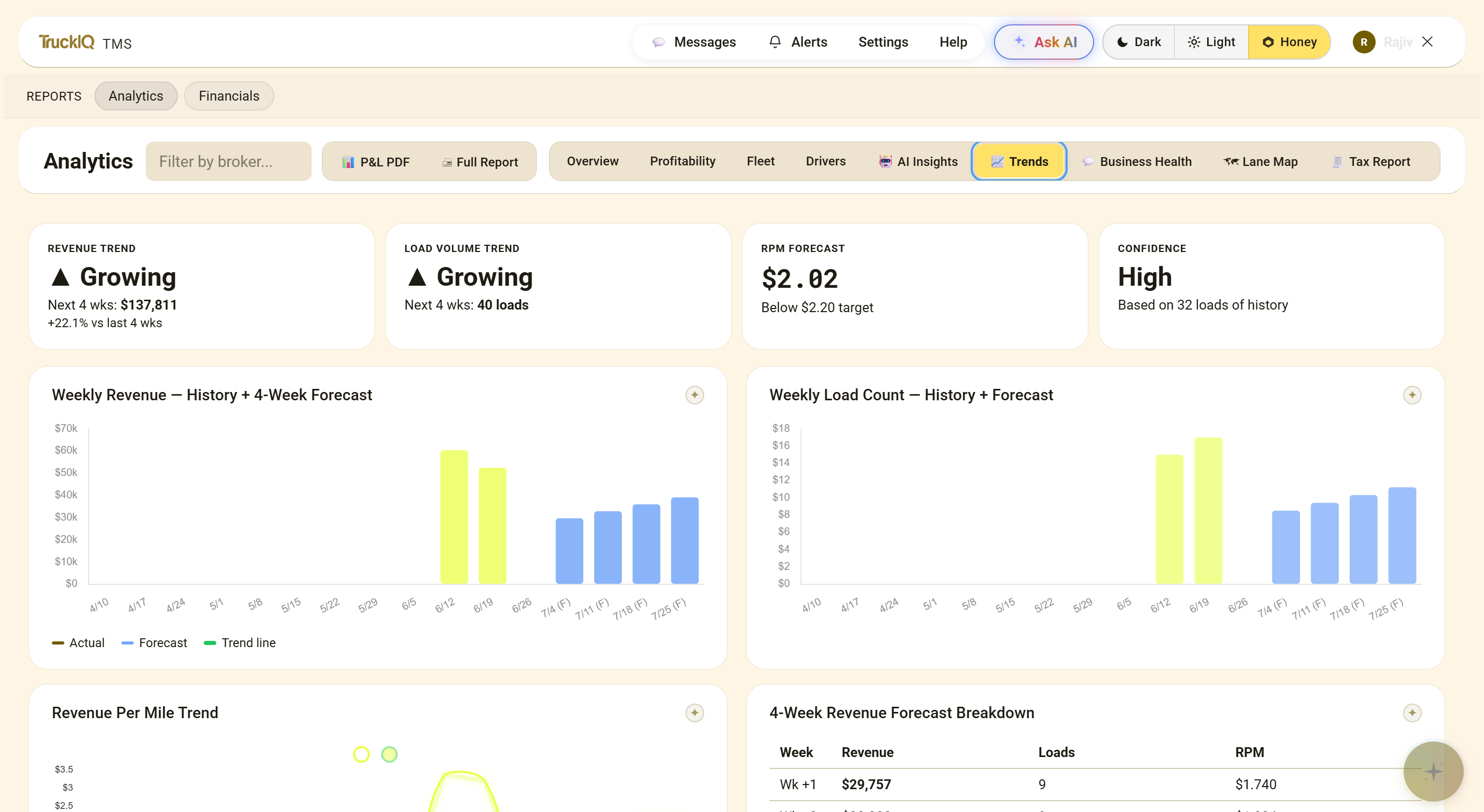Click sparkle icon on 4-Week Revenue Forecast Breakdown
This screenshot has width=1484, height=812.
coord(1411,713)
